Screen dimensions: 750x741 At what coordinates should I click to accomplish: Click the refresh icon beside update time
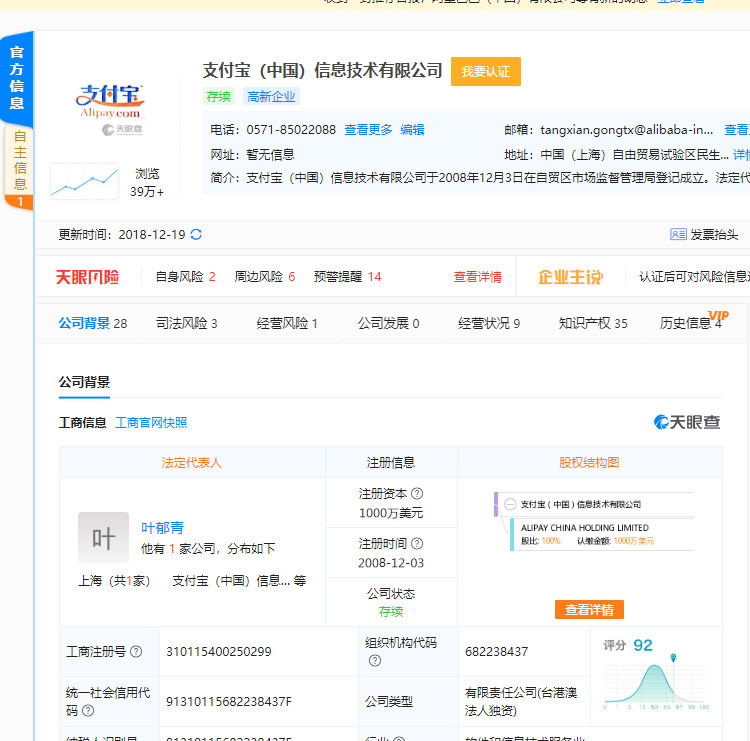(196, 234)
